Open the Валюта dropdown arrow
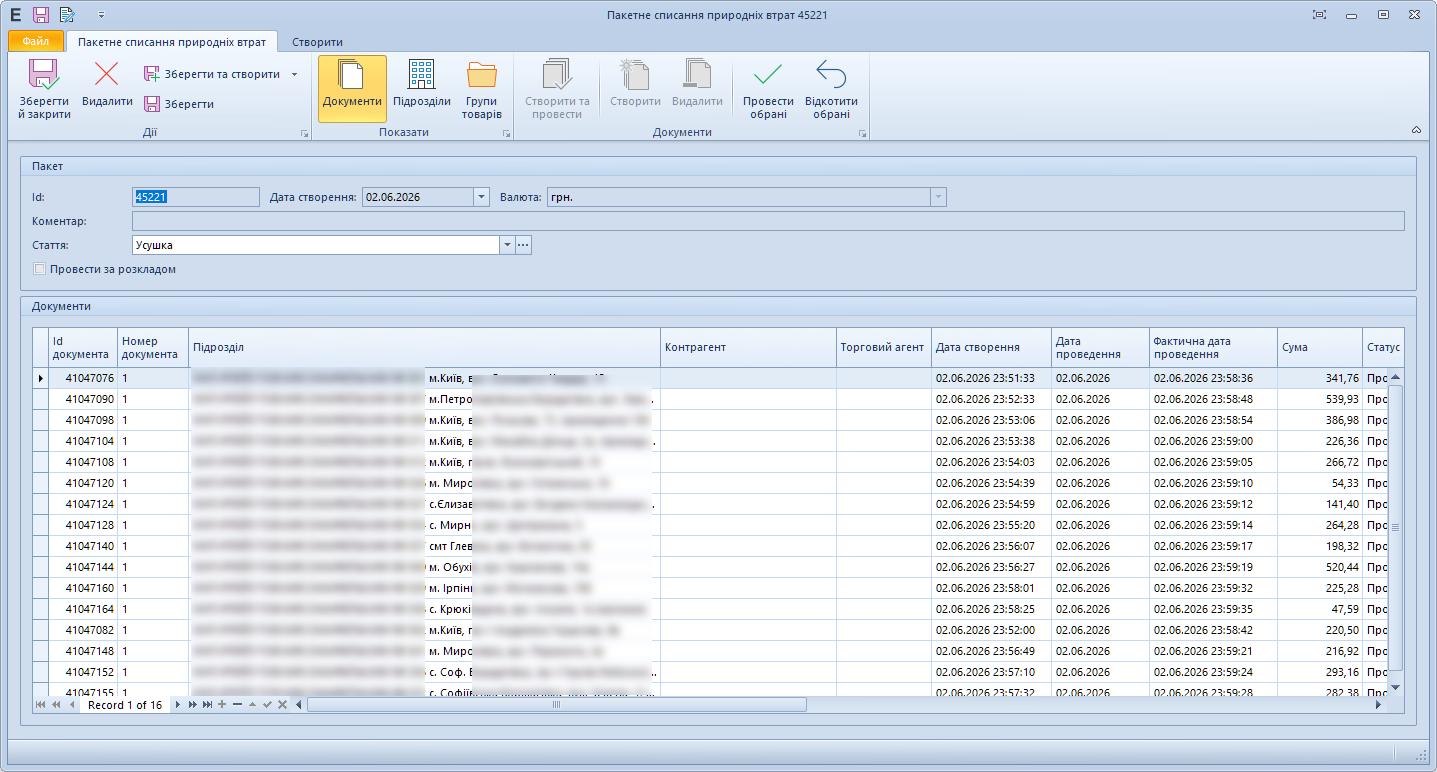 938,197
